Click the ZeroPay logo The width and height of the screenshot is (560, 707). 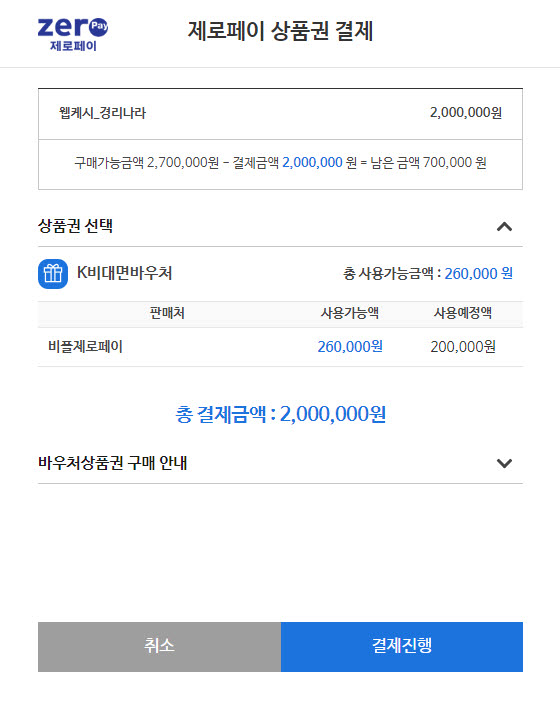(73, 35)
